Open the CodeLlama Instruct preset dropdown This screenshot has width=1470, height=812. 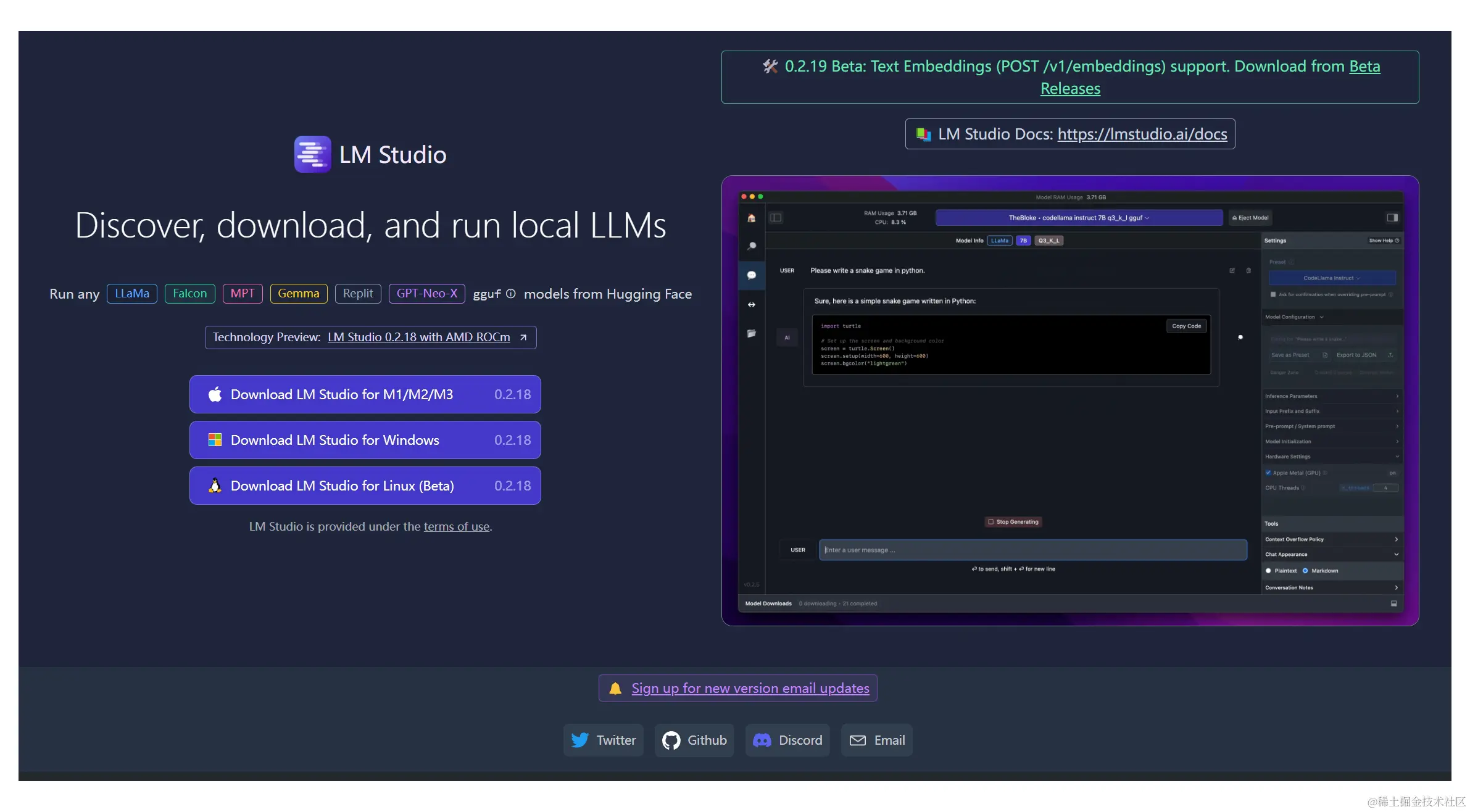coord(1332,278)
